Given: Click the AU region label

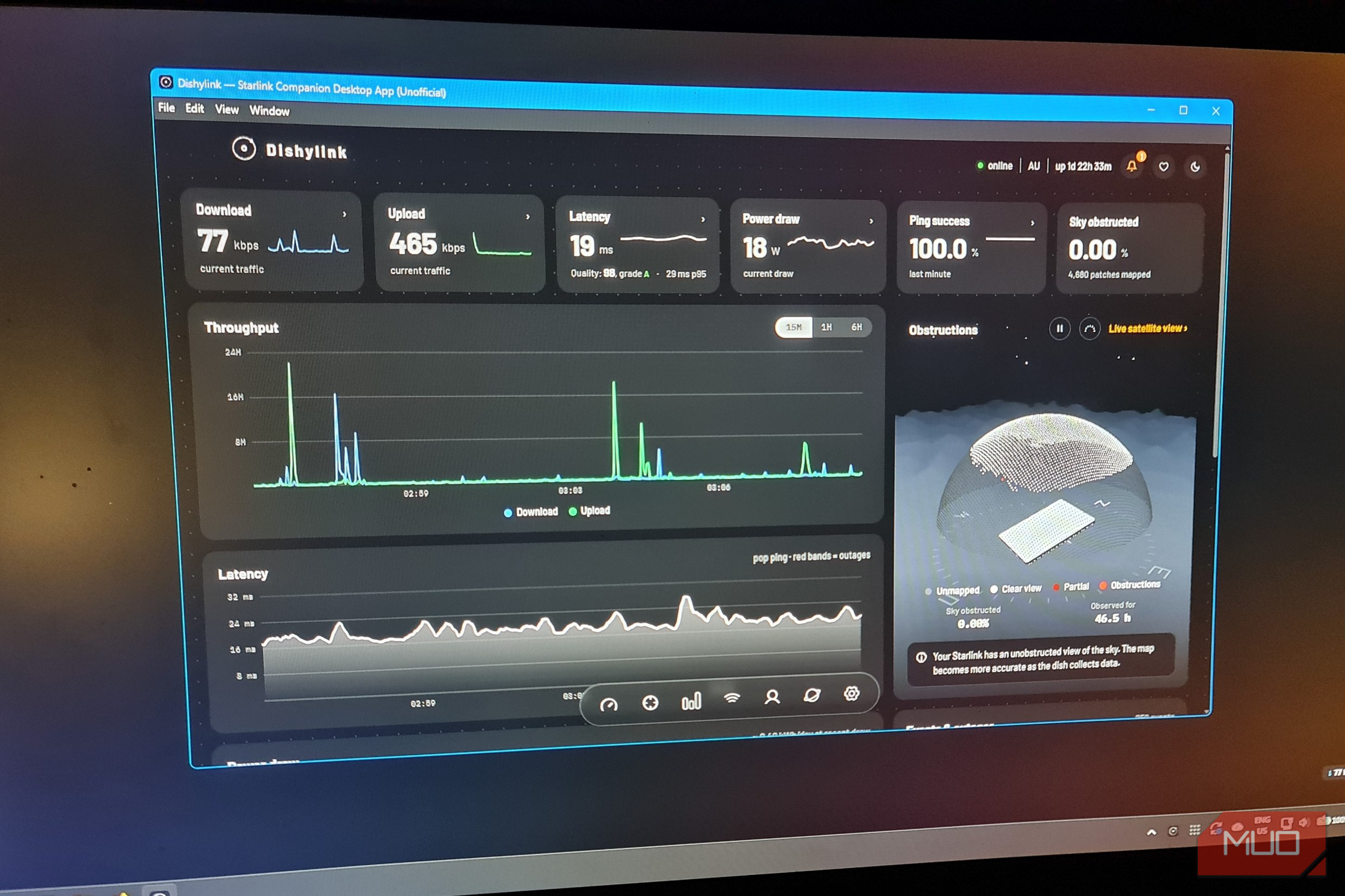Looking at the screenshot, I should point(1033,166).
